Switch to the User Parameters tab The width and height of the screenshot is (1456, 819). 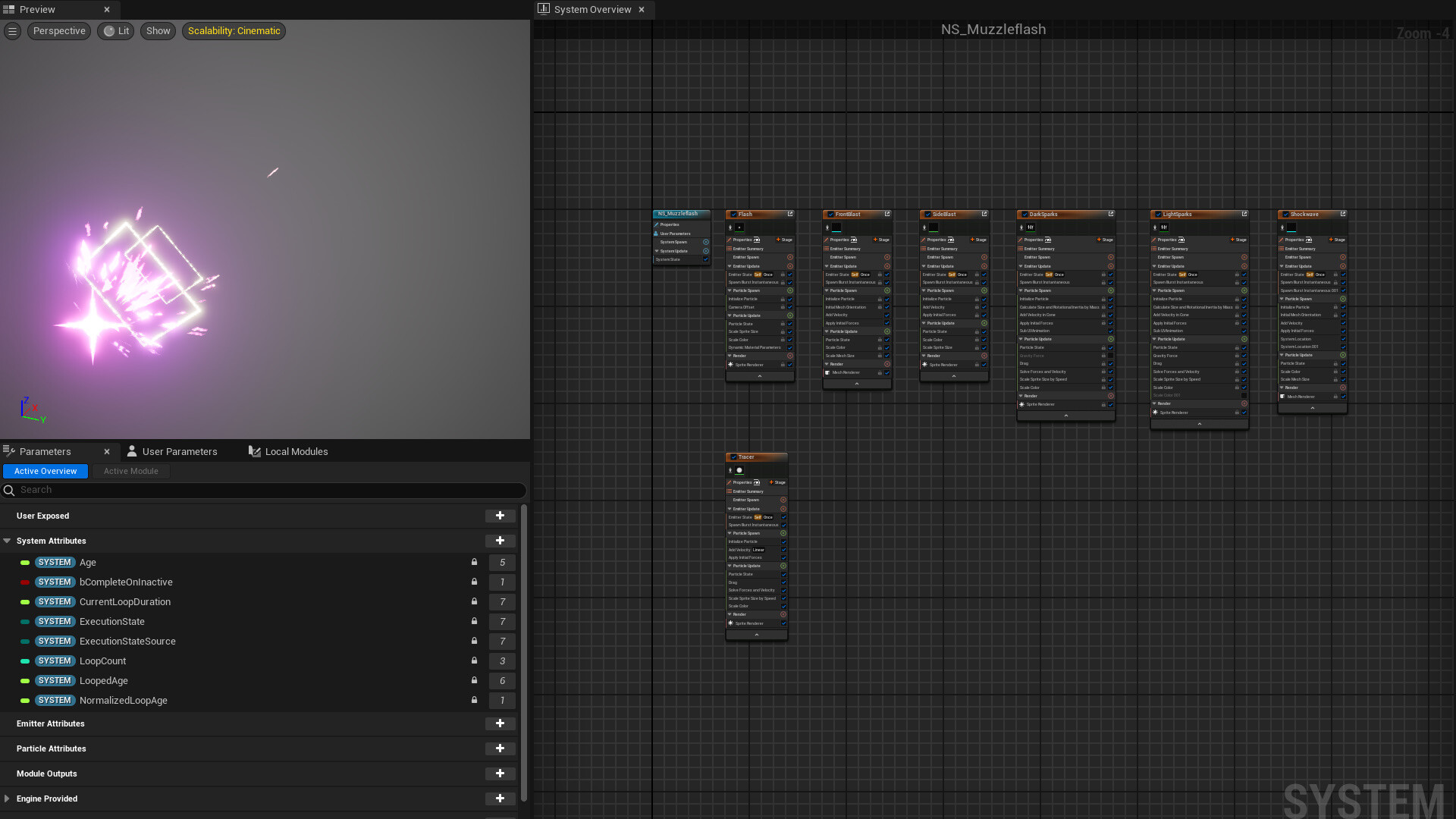pos(179,451)
